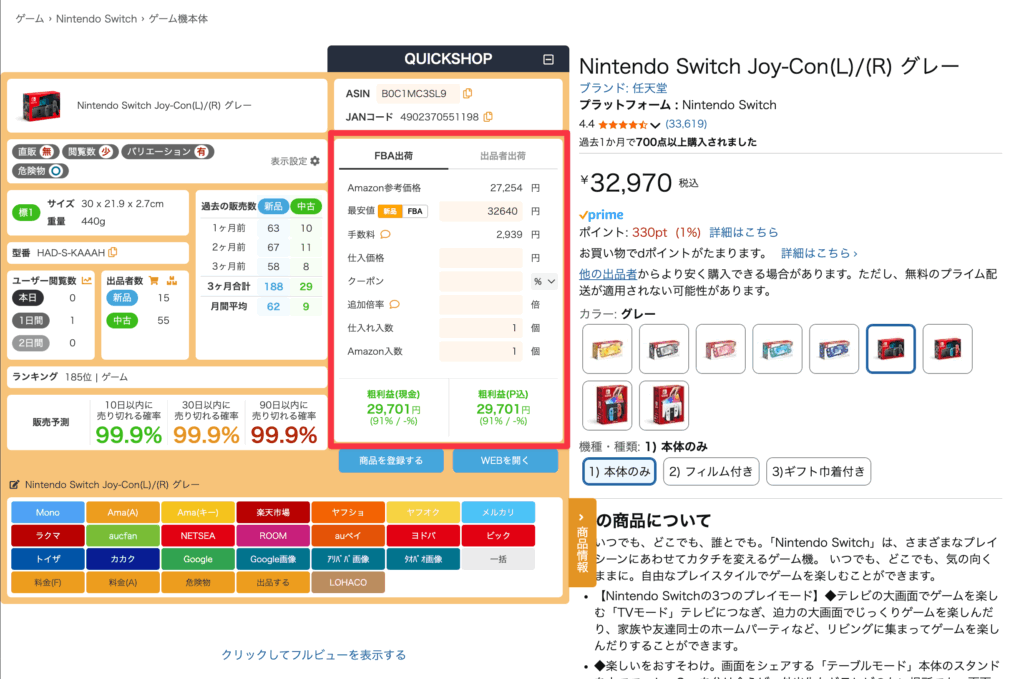Search on ヨドバ
1024x679 pixels.
pyautogui.click(x=423, y=536)
